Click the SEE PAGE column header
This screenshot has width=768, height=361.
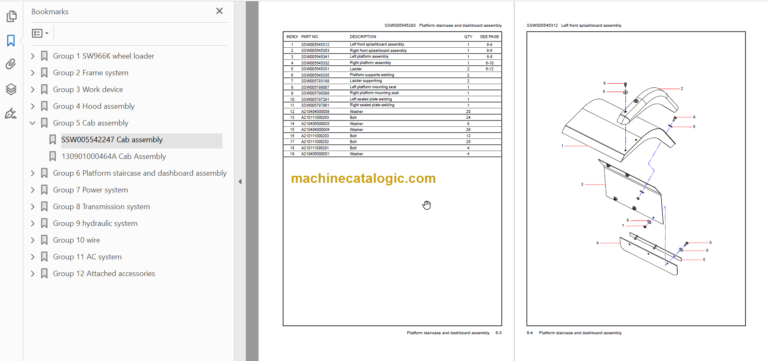click(x=489, y=37)
